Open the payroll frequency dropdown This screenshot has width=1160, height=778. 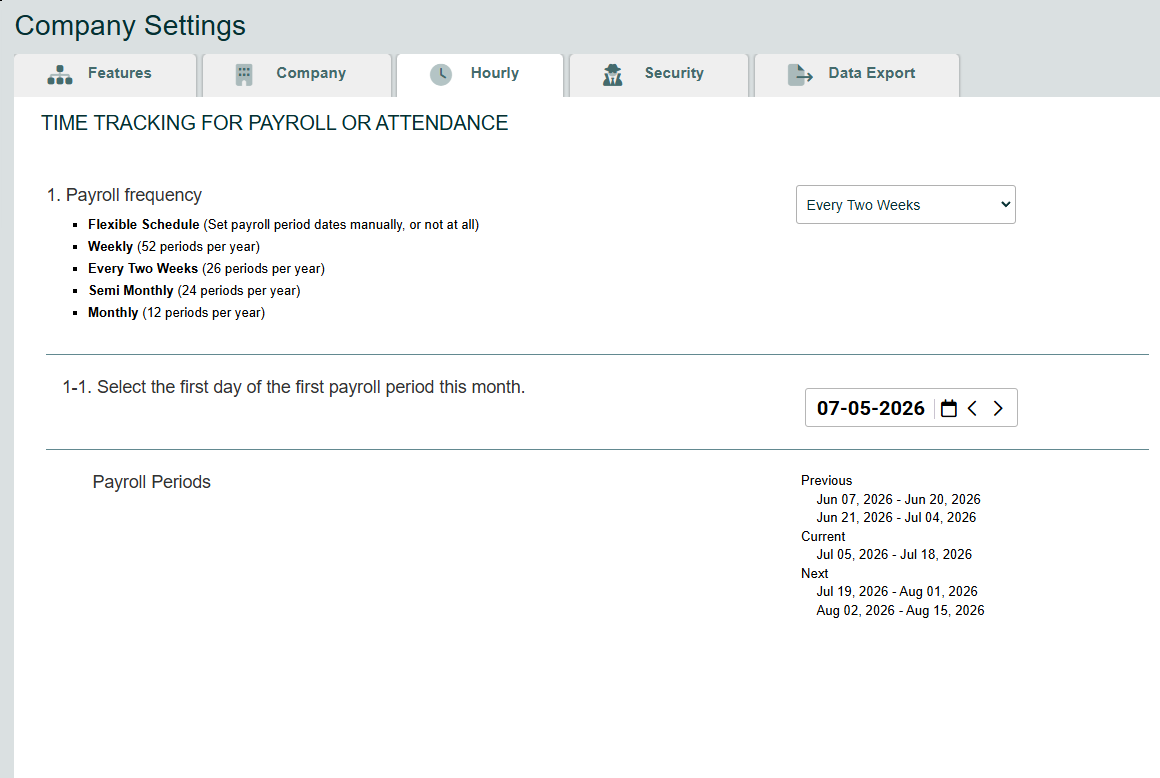tap(906, 205)
